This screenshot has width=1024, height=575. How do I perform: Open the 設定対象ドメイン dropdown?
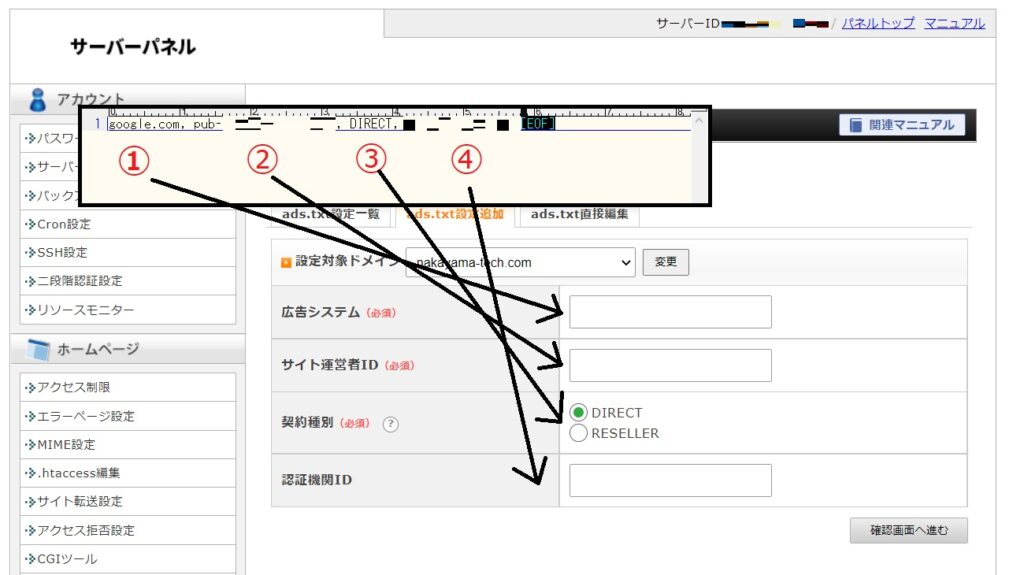pyautogui.click(x=520, y=263)
